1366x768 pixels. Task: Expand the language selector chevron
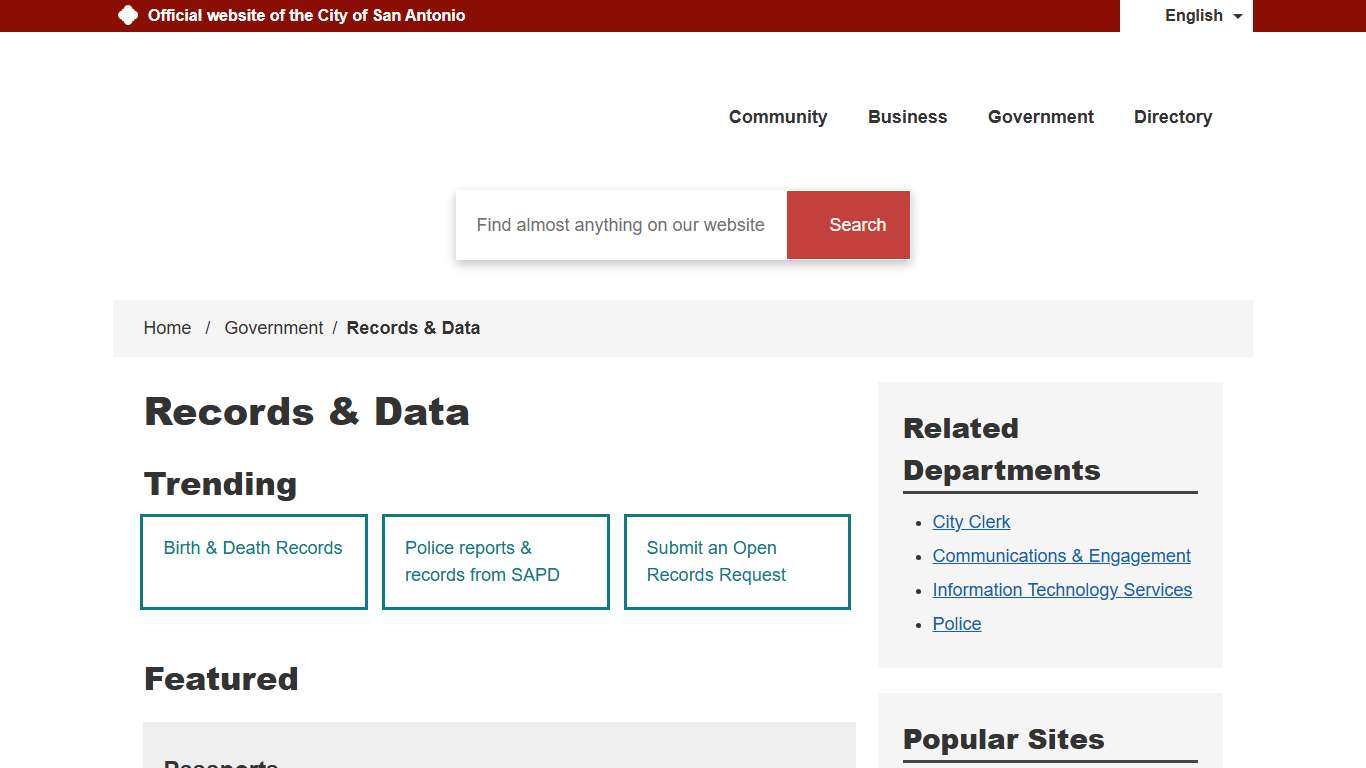point(1237,16)
